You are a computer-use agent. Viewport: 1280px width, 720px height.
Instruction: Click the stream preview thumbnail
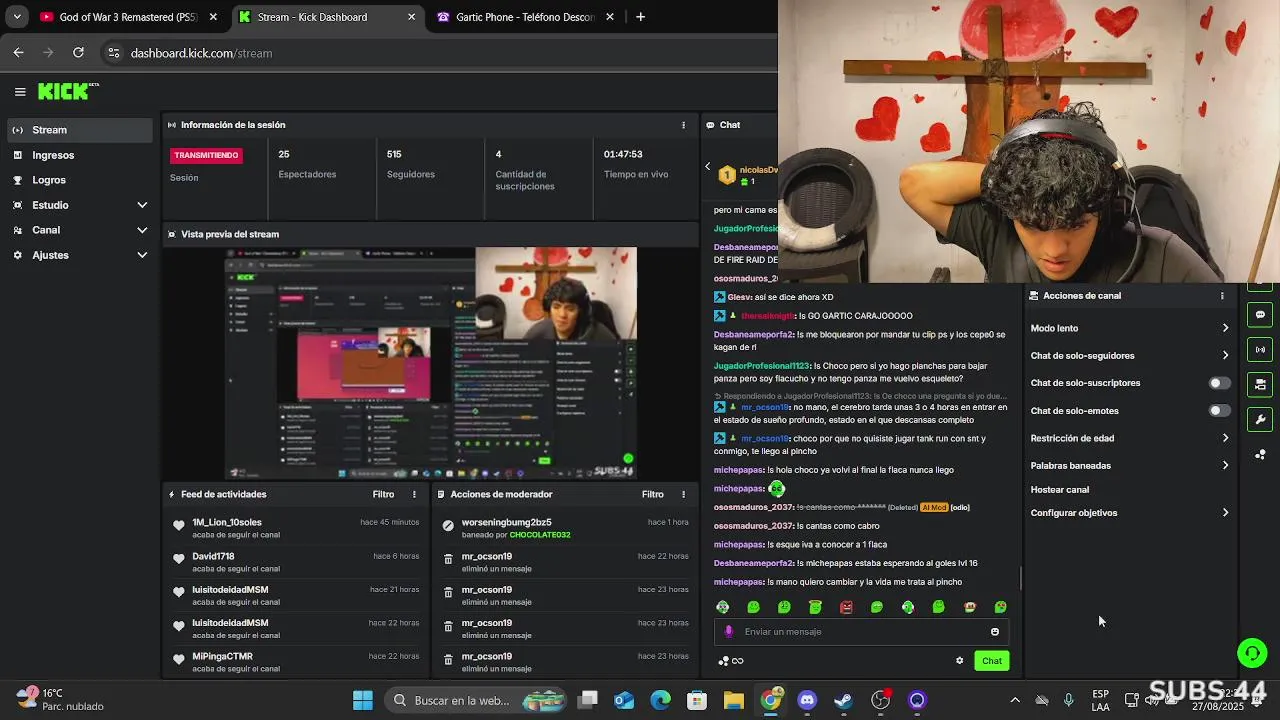point(430,363)
